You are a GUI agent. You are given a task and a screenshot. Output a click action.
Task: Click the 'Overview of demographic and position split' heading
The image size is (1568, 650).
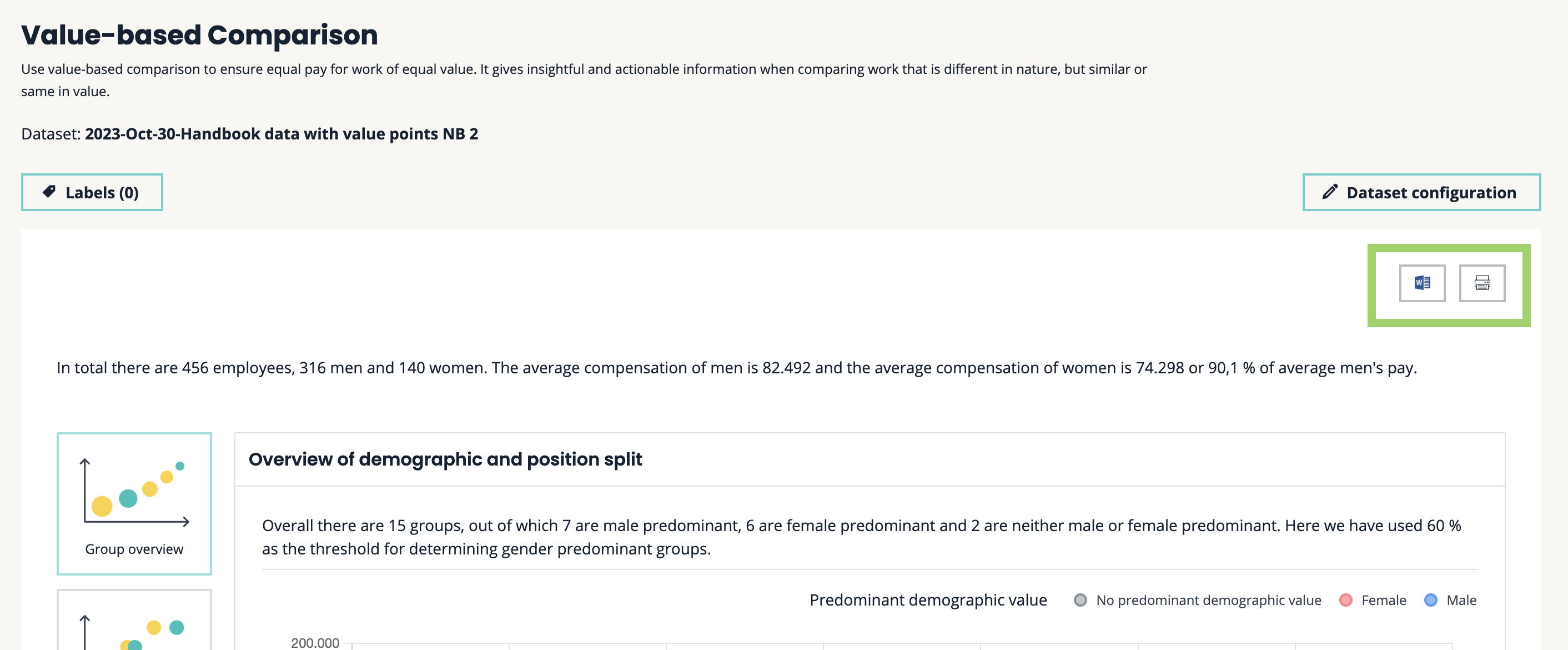445,459
